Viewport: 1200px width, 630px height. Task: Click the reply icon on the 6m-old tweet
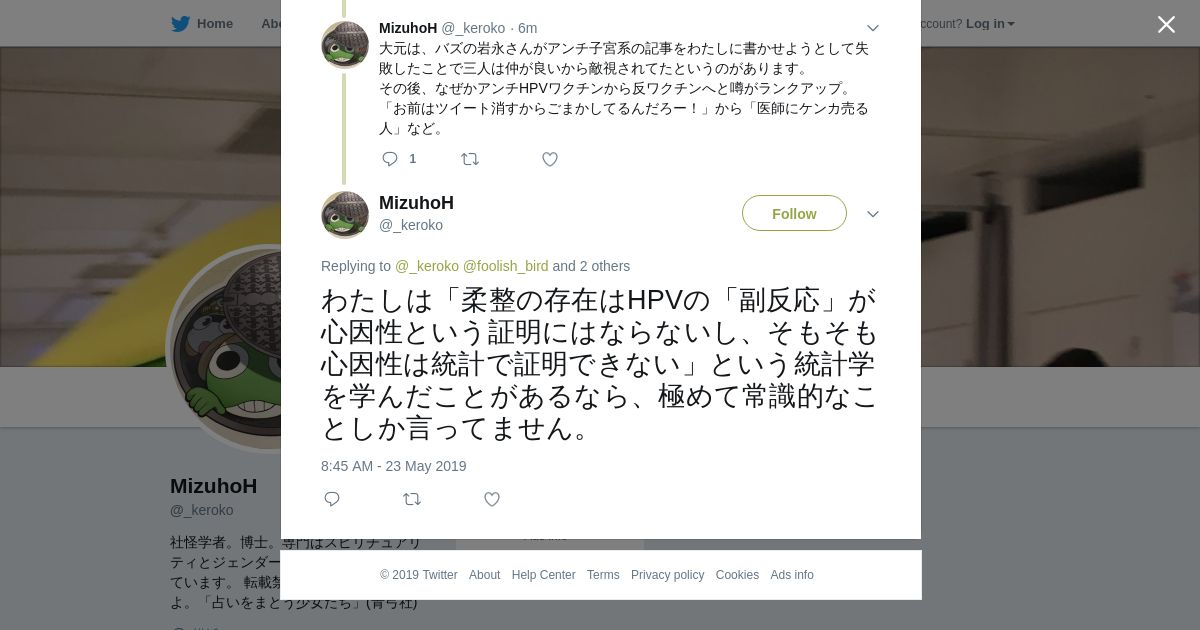click(x=390, y=159)
